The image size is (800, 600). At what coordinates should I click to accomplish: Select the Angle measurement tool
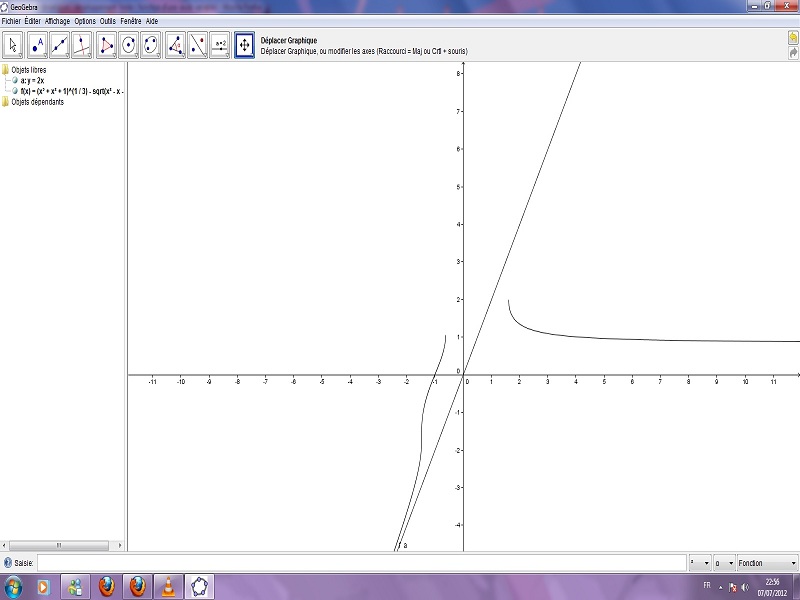(x=175, y=44)
